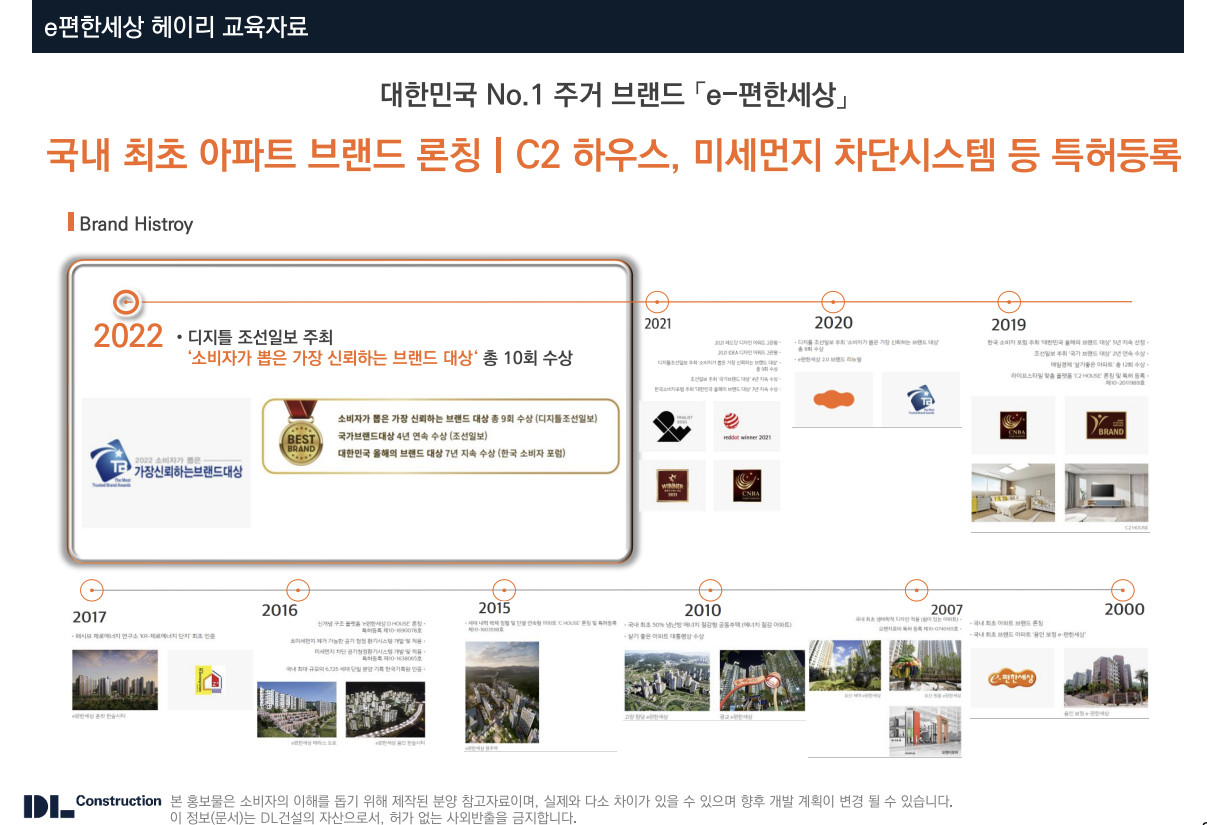The image size is (1207, 825).
Task: Click the '2007' year label
Action: (x=947, y=609)
